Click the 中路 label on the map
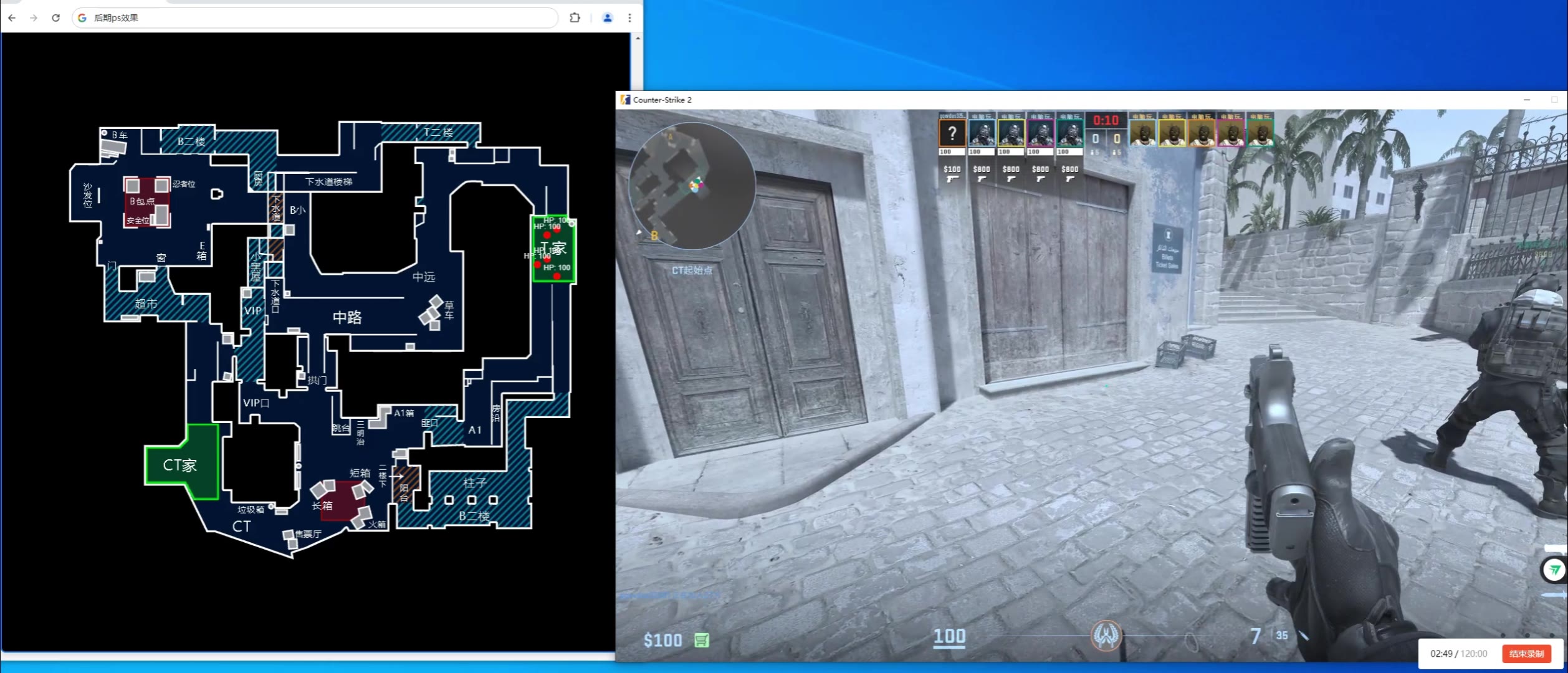1568x673 pixels. 347,318
